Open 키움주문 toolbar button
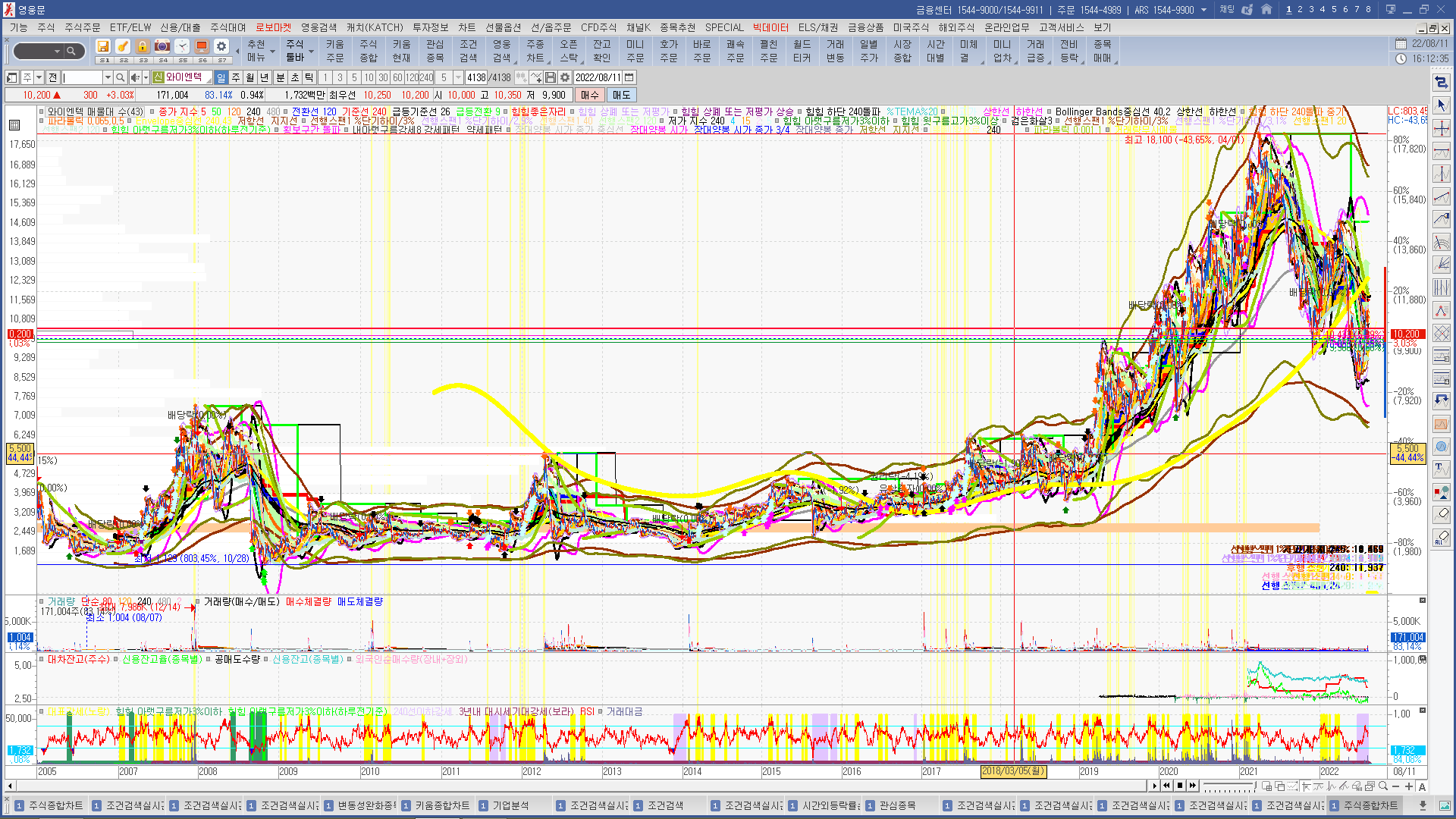Viewport: 1456px width, 819px height. (334, 51)
